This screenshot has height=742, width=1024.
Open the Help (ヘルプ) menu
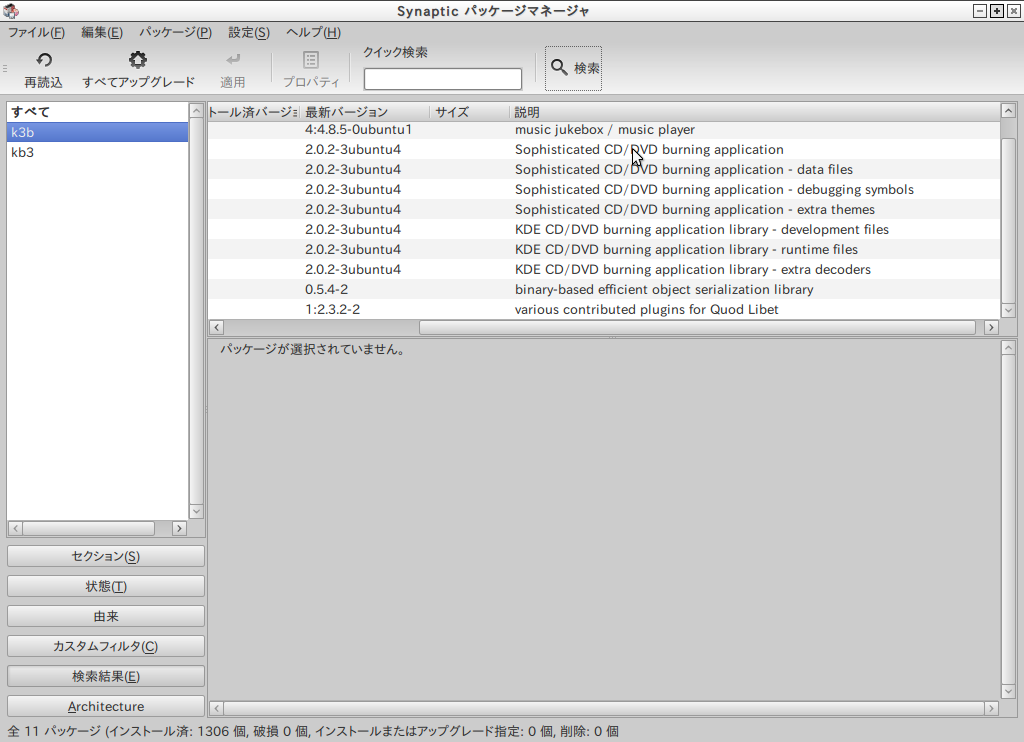(313, 33)
